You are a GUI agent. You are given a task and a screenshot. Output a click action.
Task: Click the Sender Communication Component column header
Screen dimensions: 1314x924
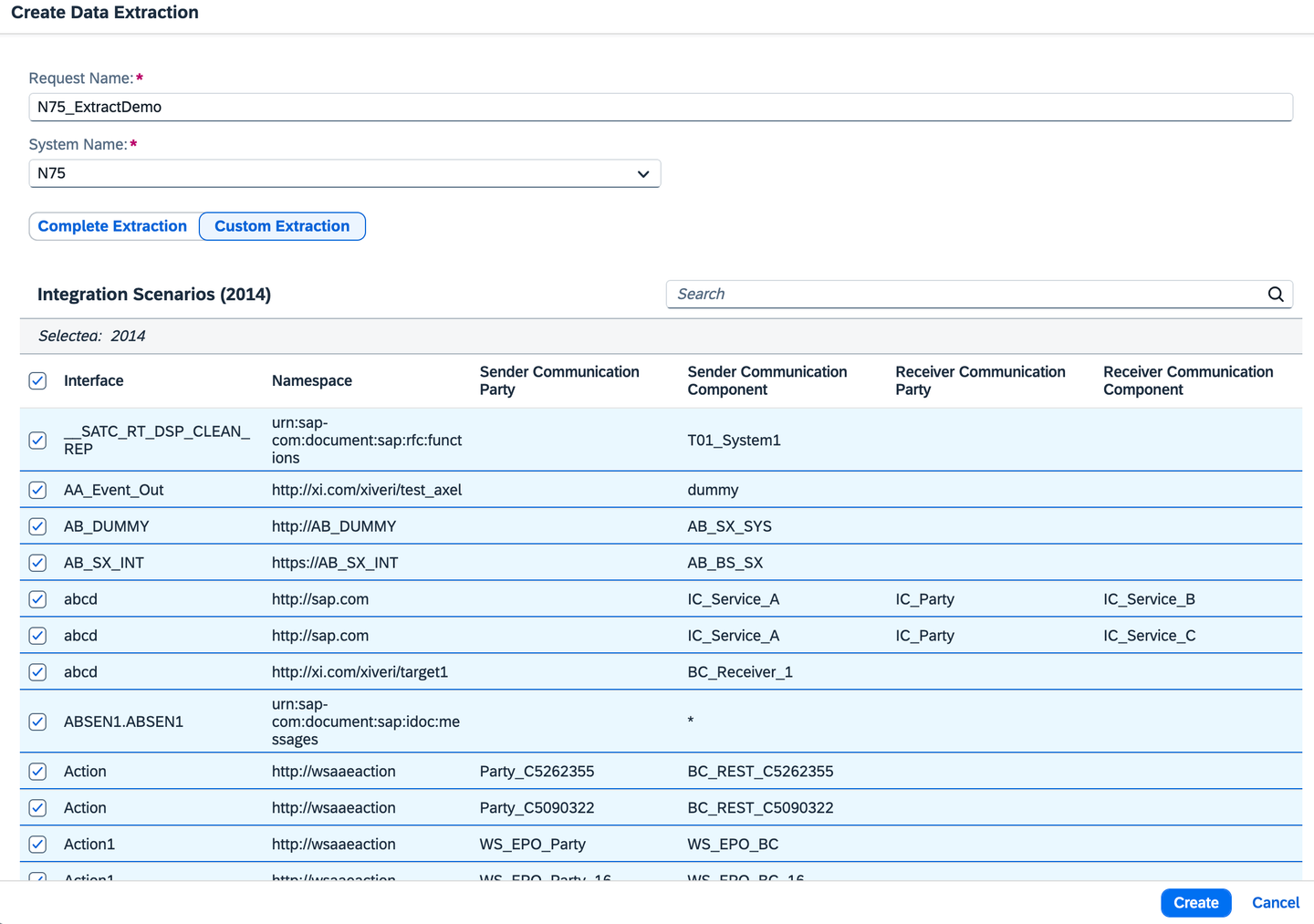[x=767, y=380]
